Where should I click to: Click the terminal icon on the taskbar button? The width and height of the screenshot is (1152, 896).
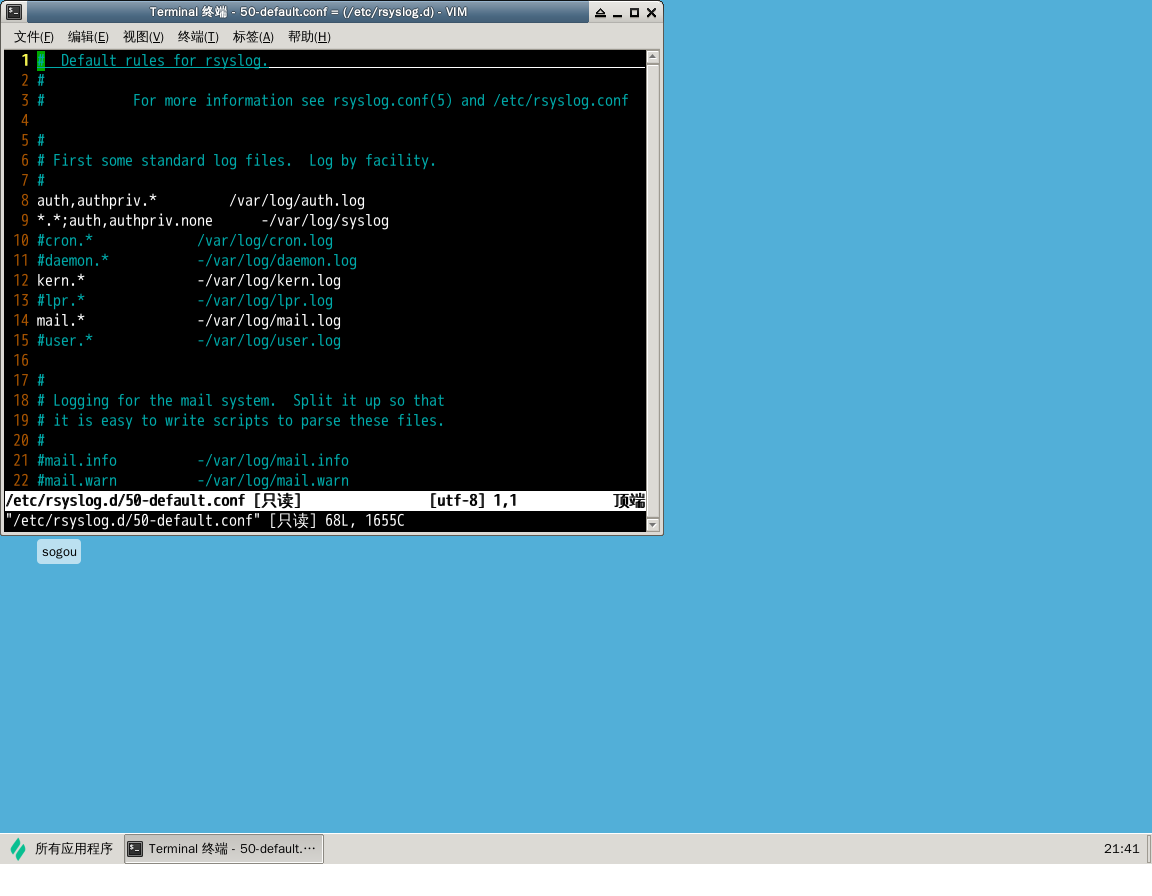136,849
